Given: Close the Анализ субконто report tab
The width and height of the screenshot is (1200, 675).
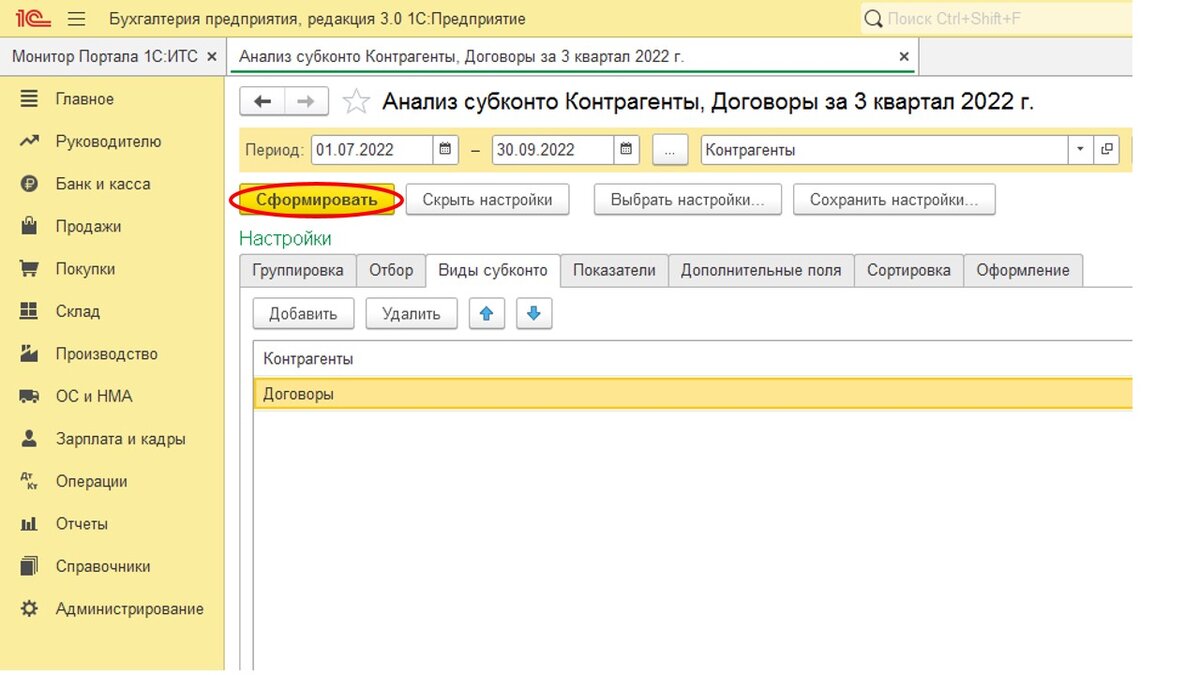Looking at the screenshot, I should [x=904, y=57].
